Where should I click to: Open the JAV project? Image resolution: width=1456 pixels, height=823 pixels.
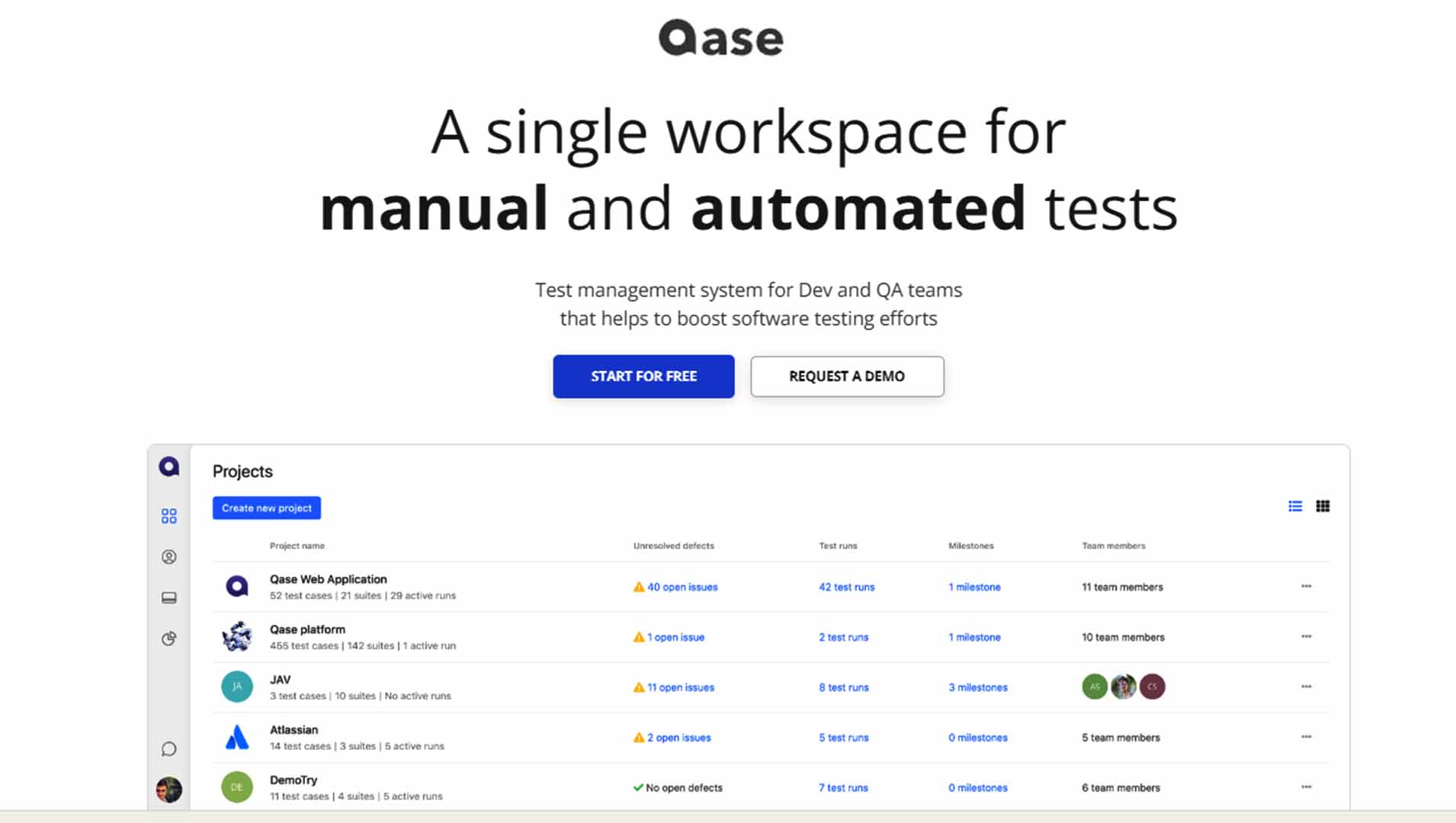tap(280, 680)
